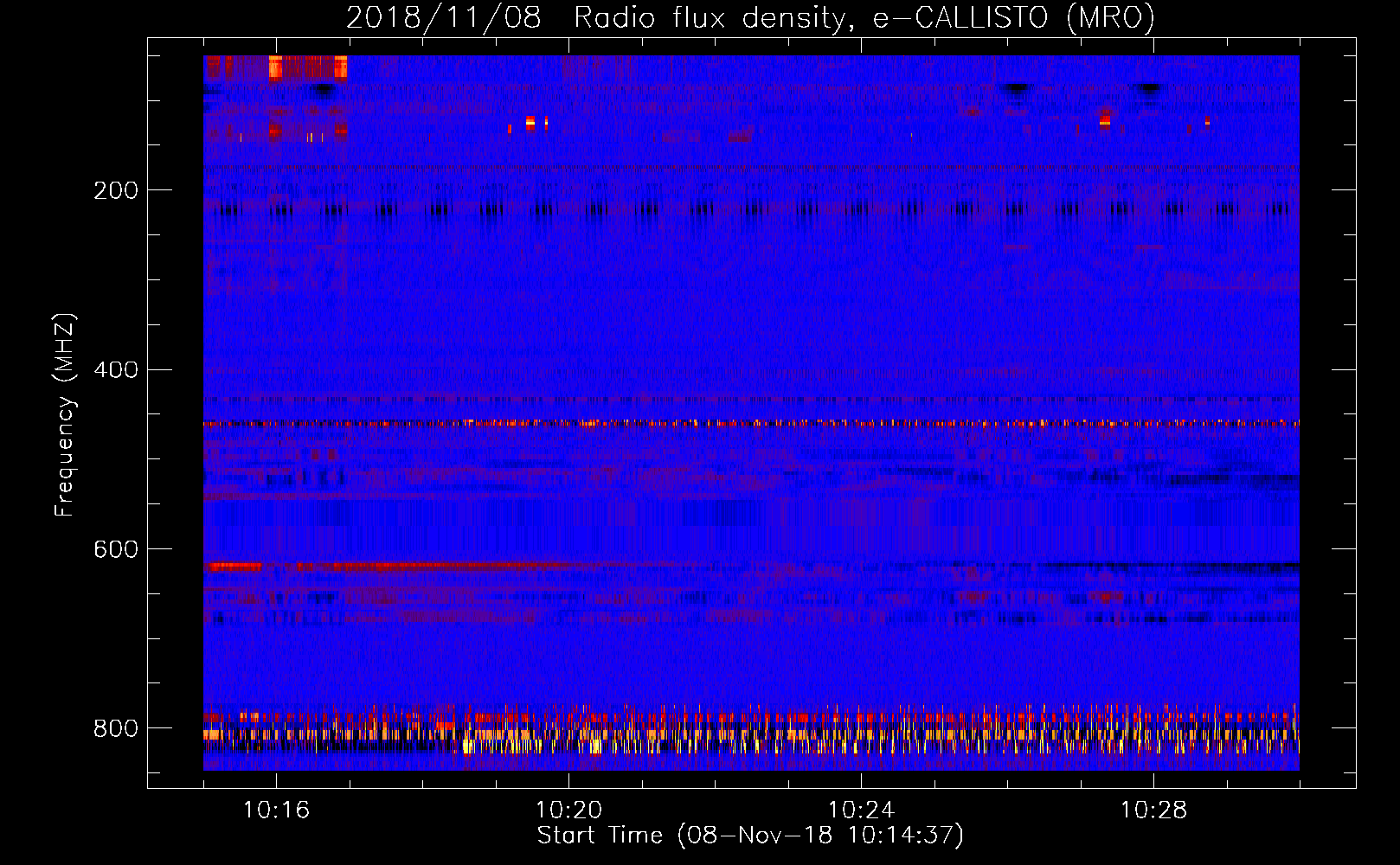Click the 200 frequency tick label
This screenshot has height=865, width=1400.
(116, 190)
